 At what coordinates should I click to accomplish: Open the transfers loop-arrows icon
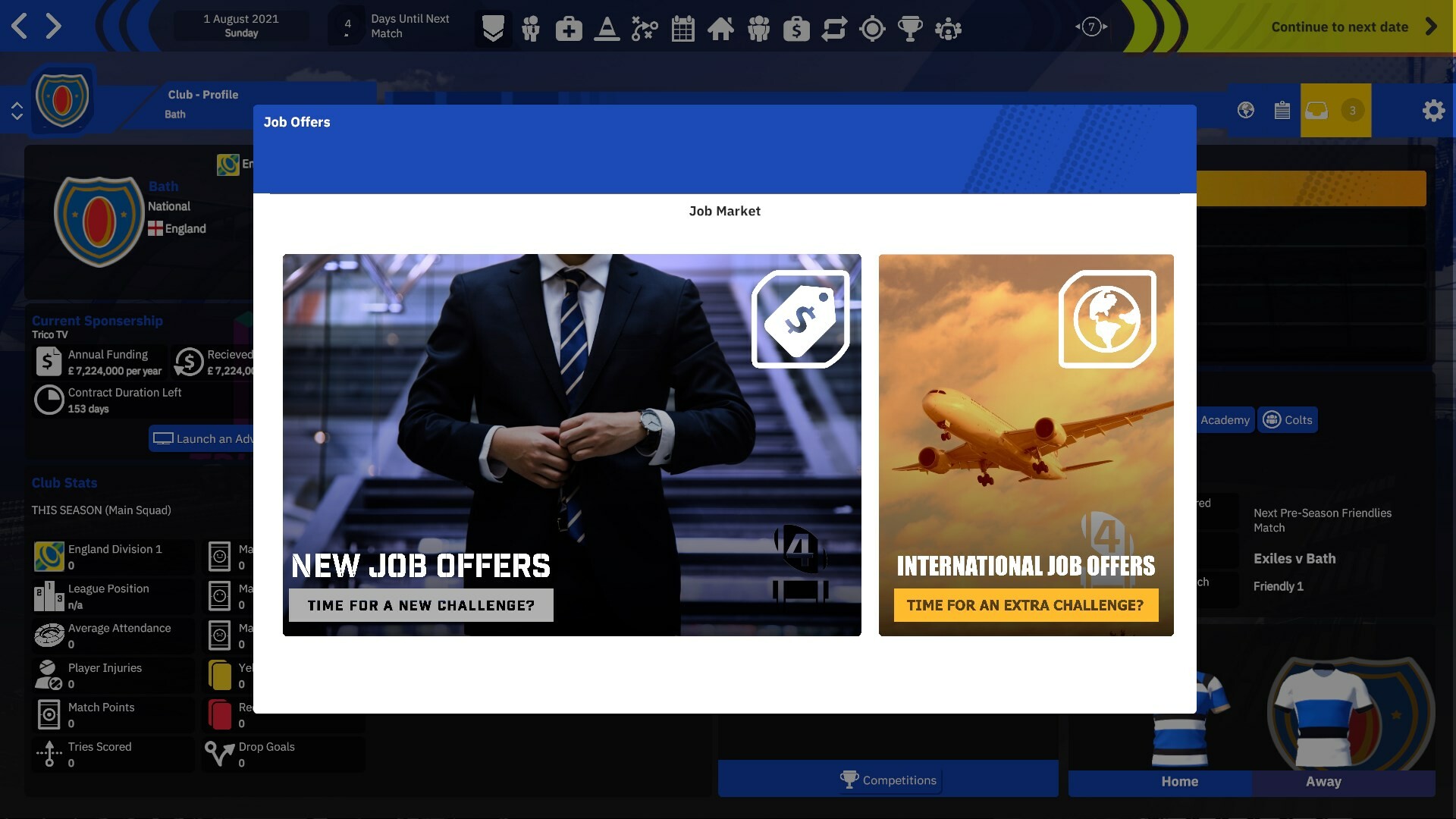834,29
